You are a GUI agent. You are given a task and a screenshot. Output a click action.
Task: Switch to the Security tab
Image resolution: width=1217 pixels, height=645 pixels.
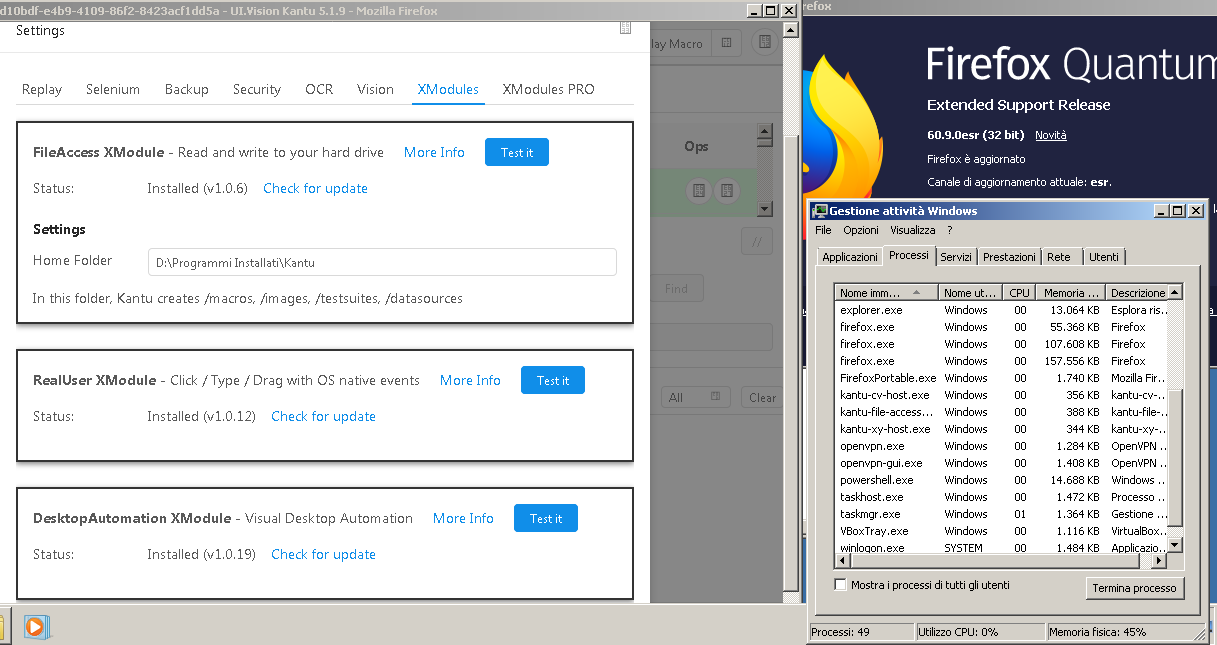tap(257, 89)
